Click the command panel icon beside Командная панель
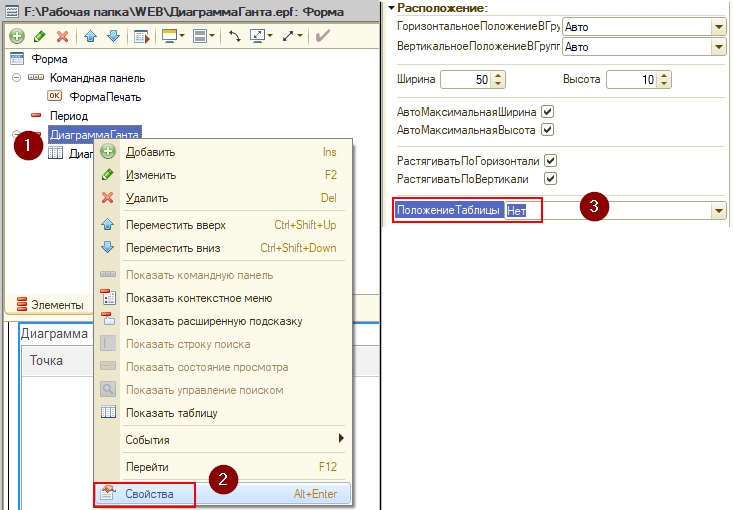This screenshot has width=733, height=510. 36,77
